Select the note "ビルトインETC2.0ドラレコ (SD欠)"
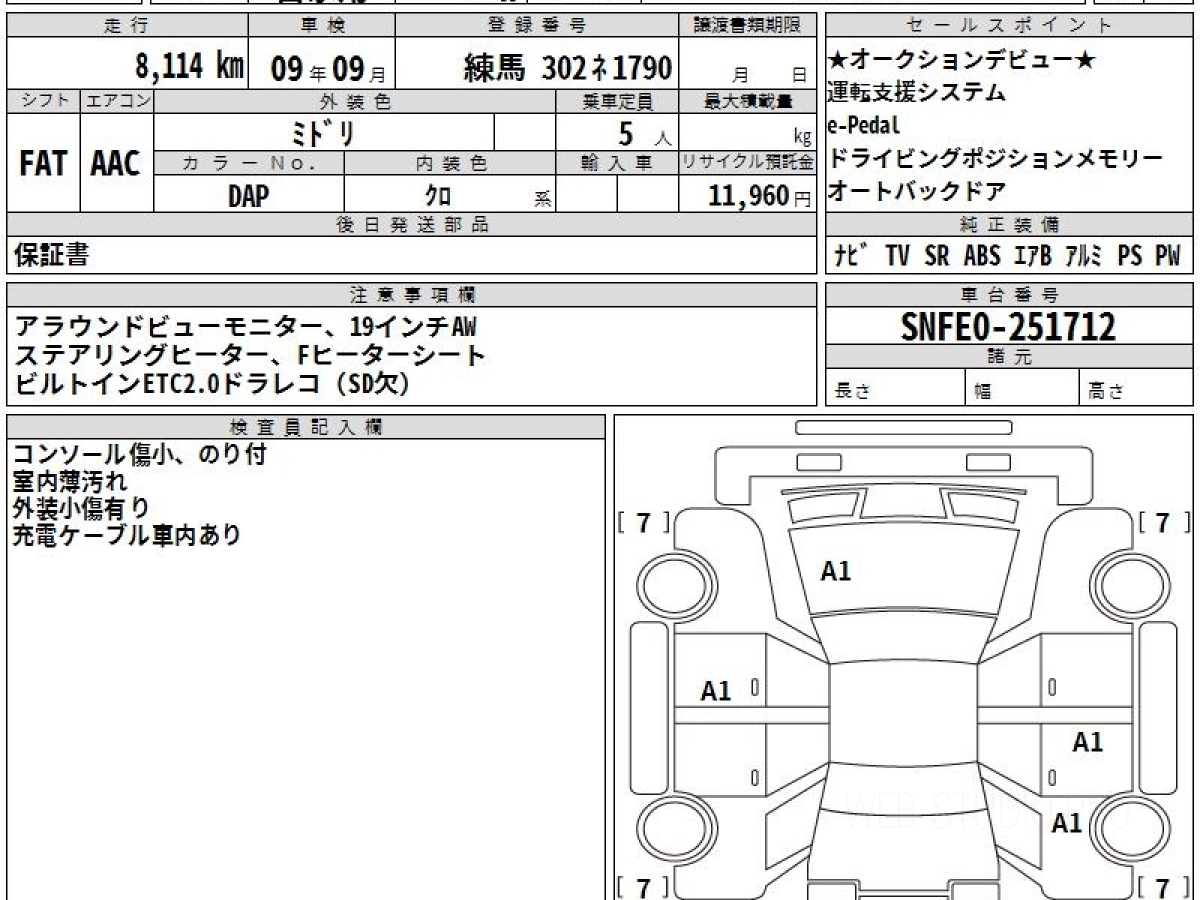Viewport: 1200px width, 900px height. (212, 383)
